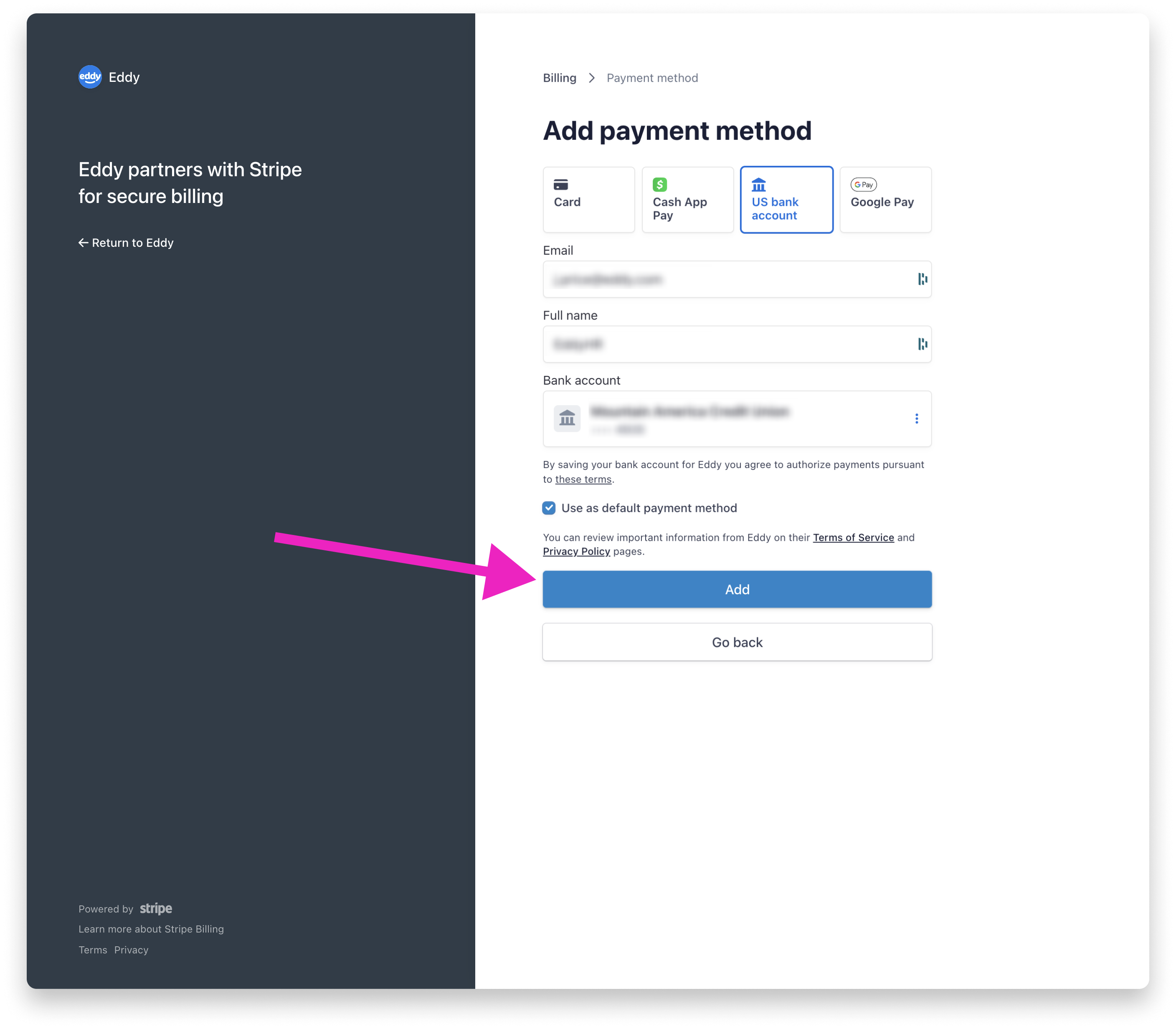The width and height of the screenshot is (1176, 1029).
Task: Open the bank account three-dot options menu
Action: click(916, 418)
